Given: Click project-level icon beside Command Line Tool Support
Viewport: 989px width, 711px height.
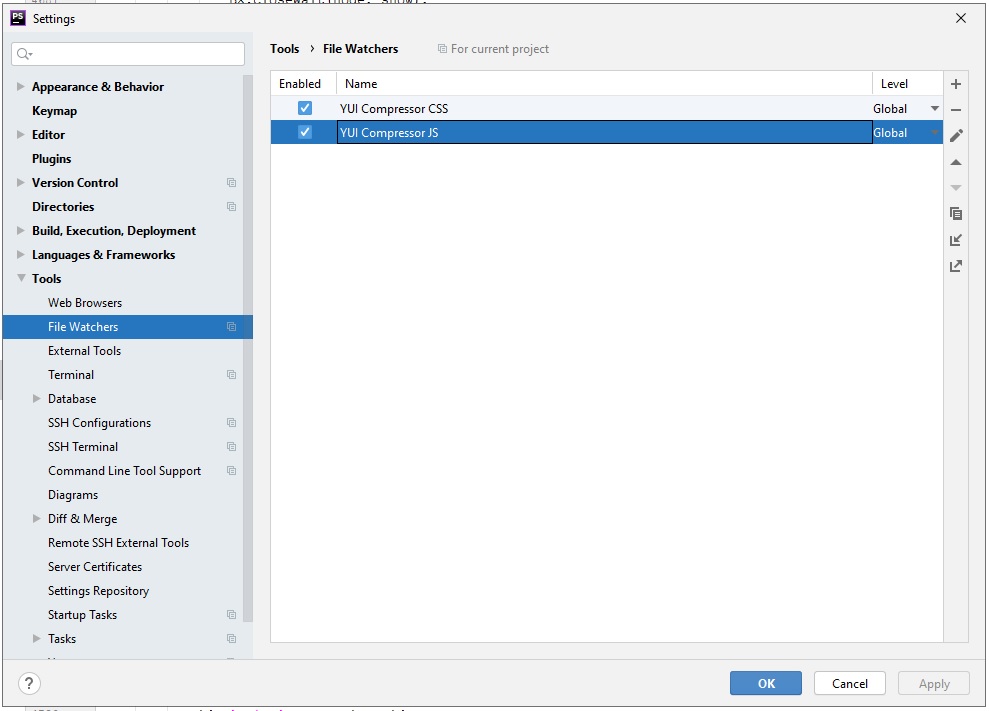Looking at the screenshot, I should coord(231,471).
